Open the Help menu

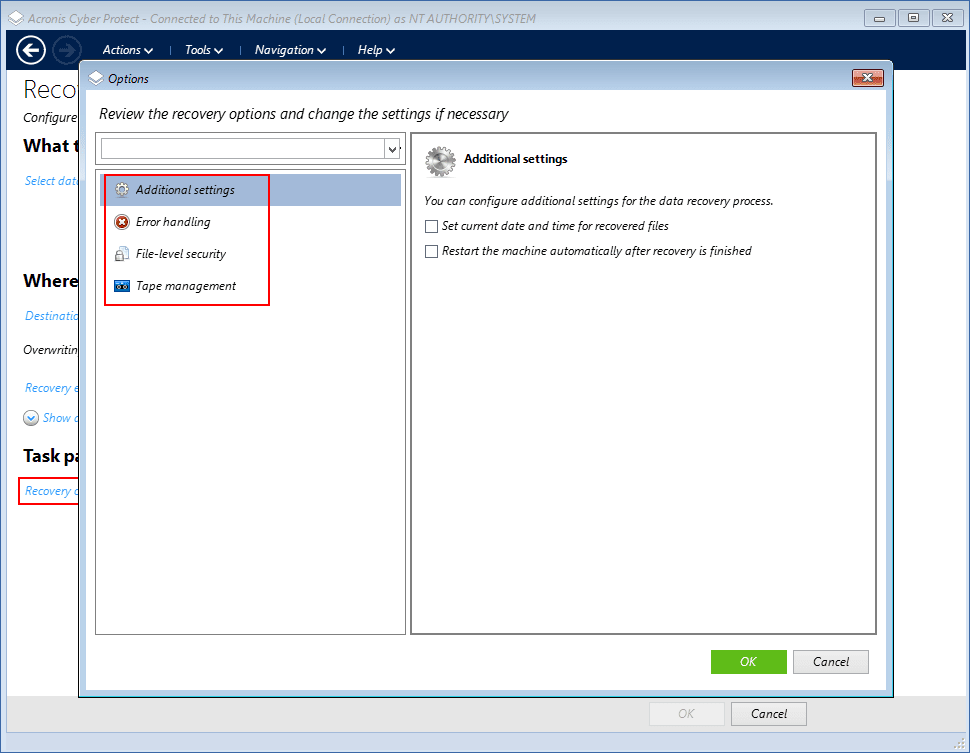pos(376,50)
